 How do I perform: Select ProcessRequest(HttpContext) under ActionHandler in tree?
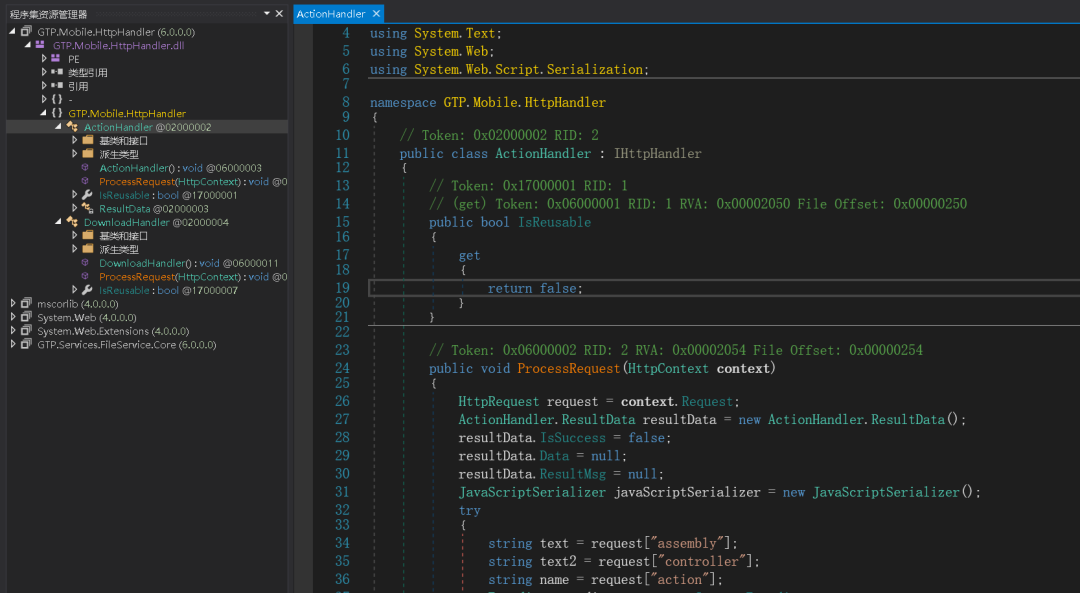193,181
